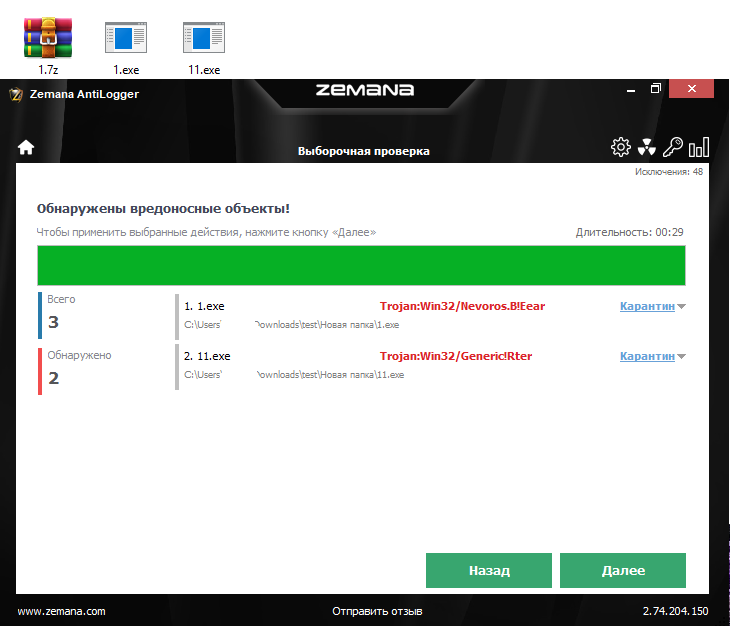Restore down the Zemana AntiLogger window
This screenshot has height=626, width=730.
656,88
